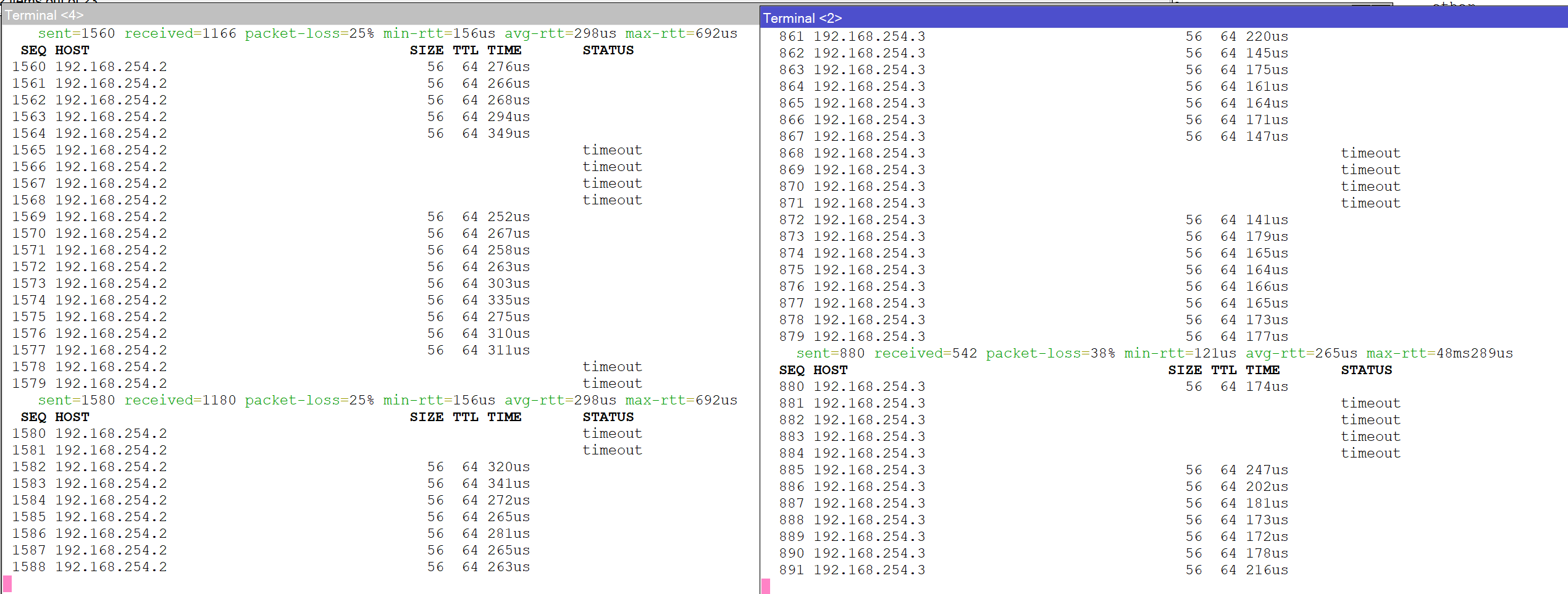Select received=542 in Terminal <2>
The width and height of the screenshot is (1568, 594).
[926, 353]
